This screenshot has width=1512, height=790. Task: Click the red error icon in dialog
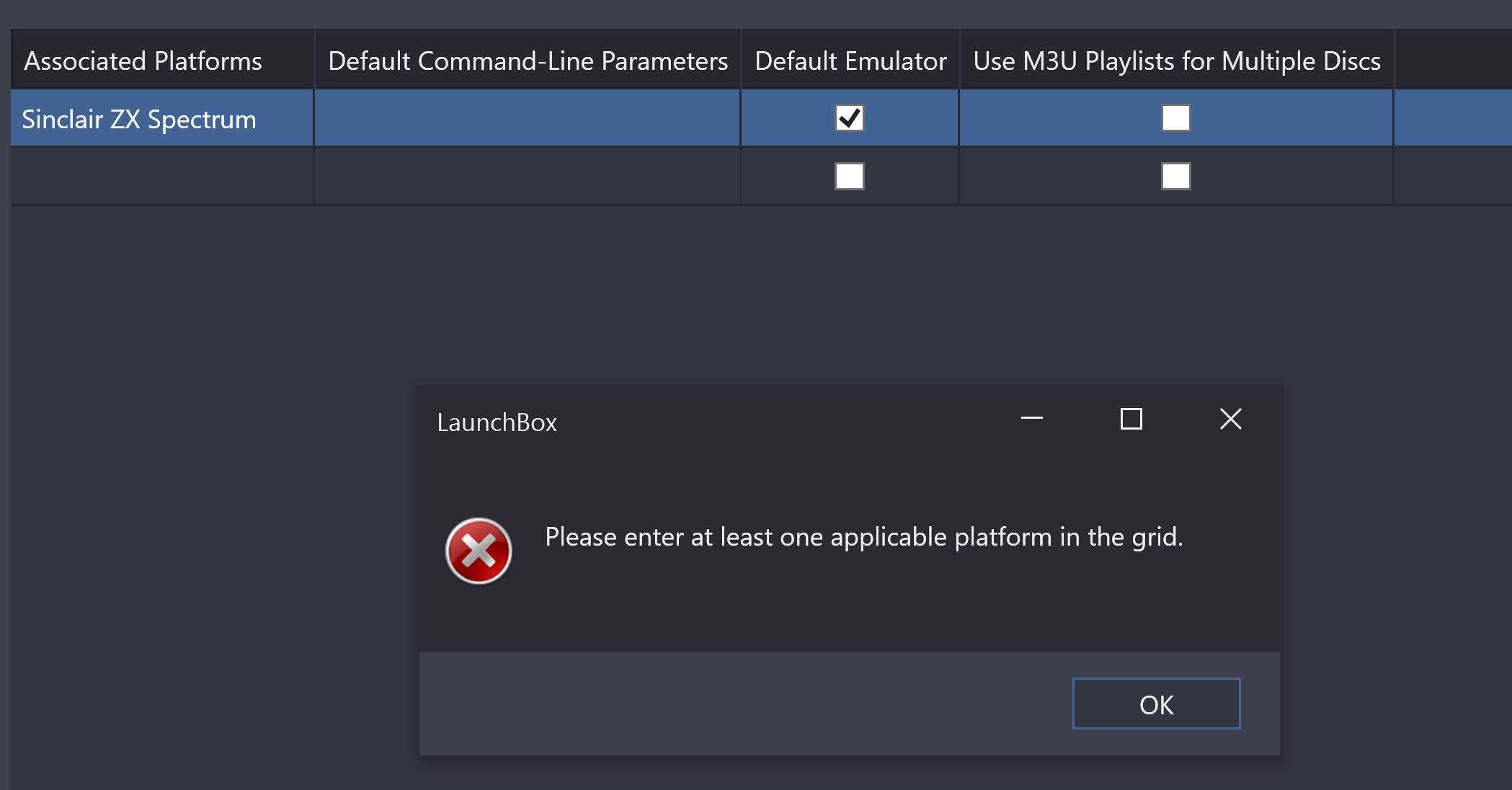coord(479,551)
